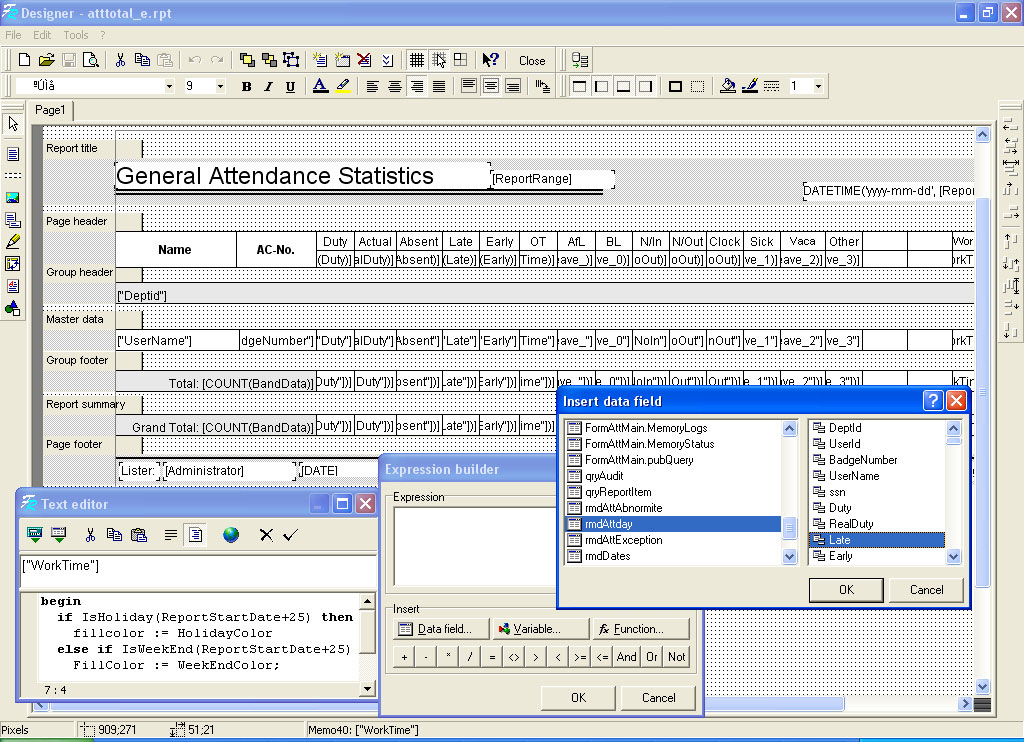Accept changes with Text editor checkmark icon
1024x742 pixels.
click(290, 535)
